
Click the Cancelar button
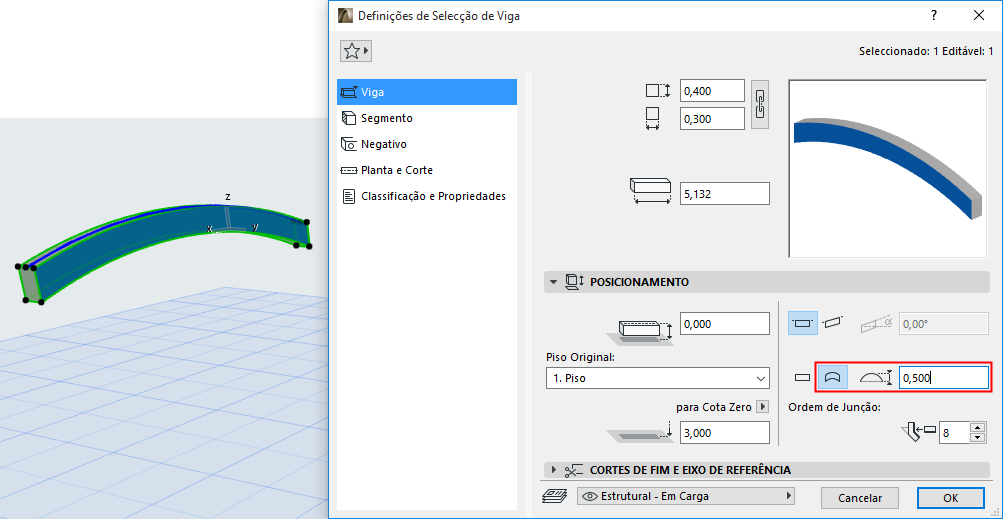[860, 498]
